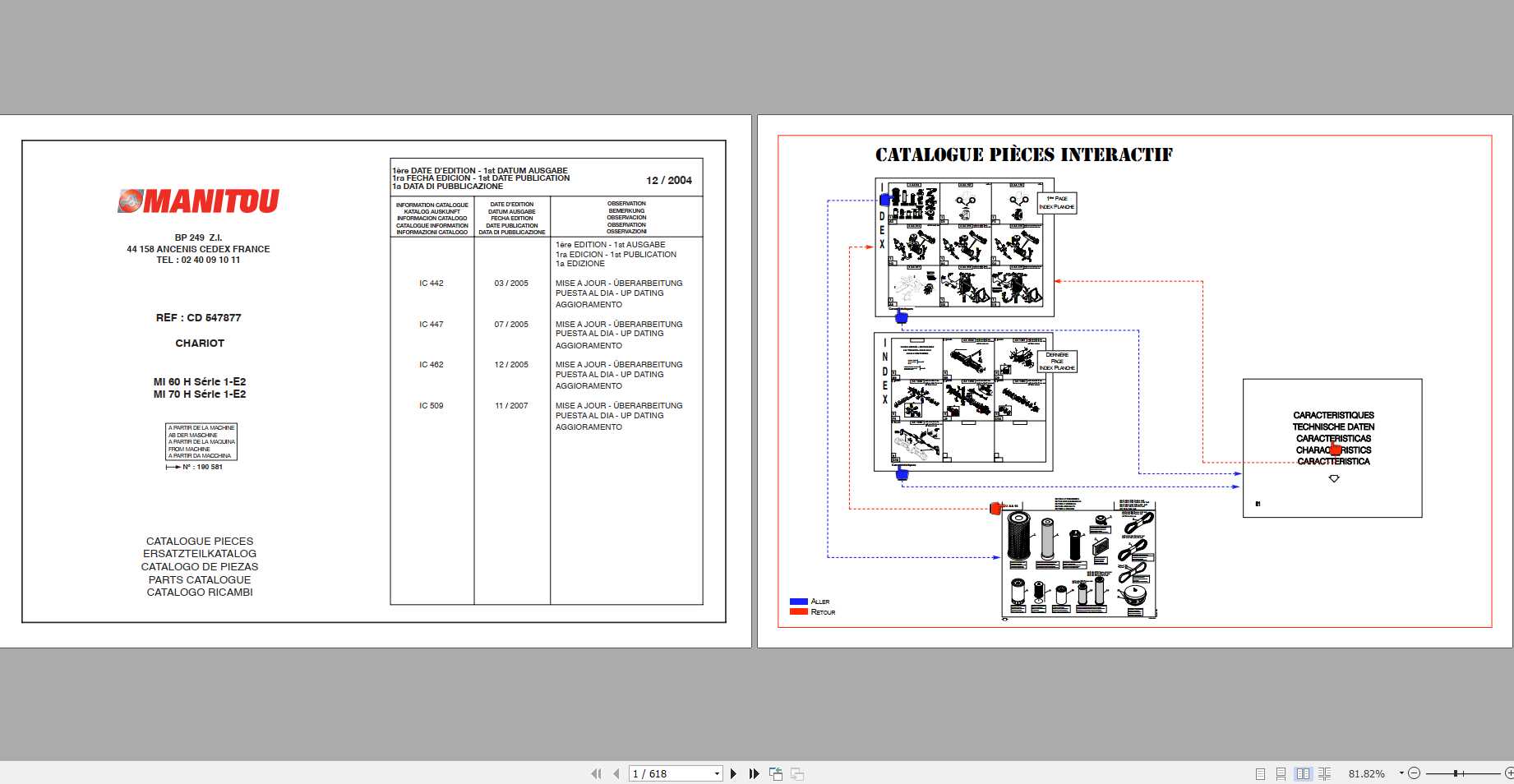This screenshot has height=784, width=1514.
Task: Click DATE D'EDITION column header
Action: tap(512, 219)
